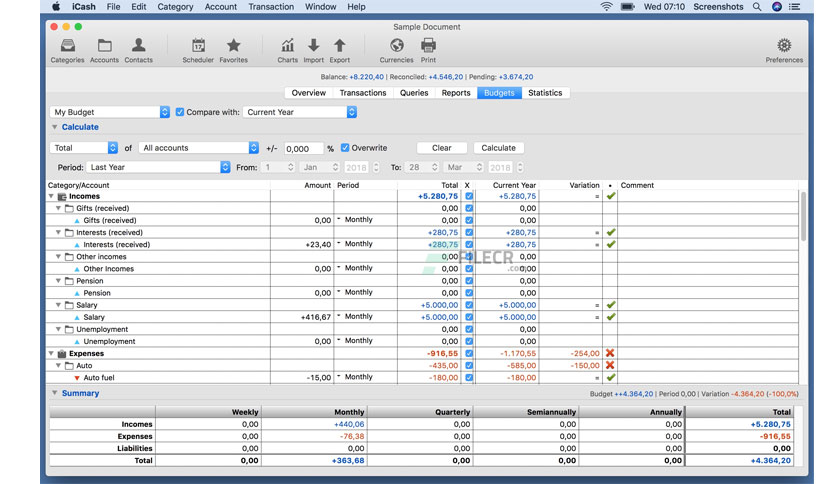This screenshot has height=484, width=836.
Task: Open the Favorites star icon
Action: coord(234,45)
